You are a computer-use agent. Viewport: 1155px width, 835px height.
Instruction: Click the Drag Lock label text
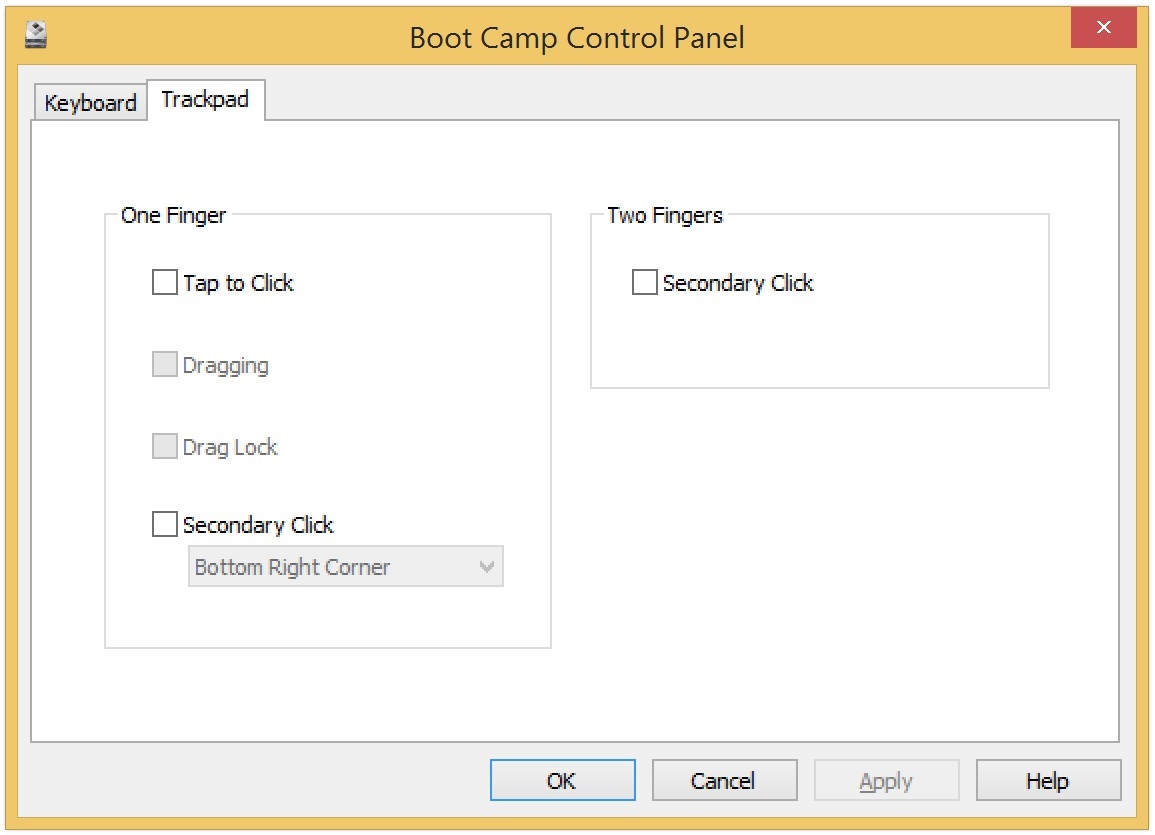point(230,448)
